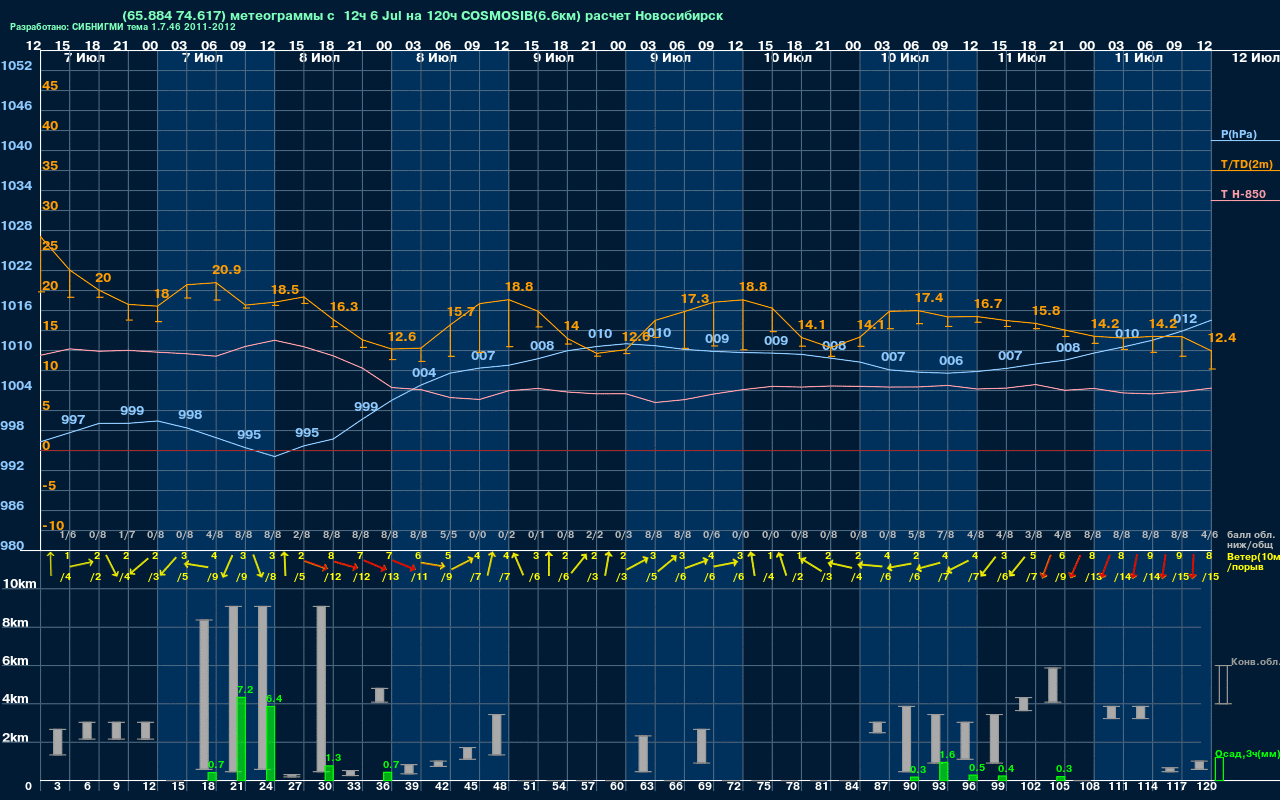
Task: Click the 45 temperature axis label
Action: pos(50,86)
